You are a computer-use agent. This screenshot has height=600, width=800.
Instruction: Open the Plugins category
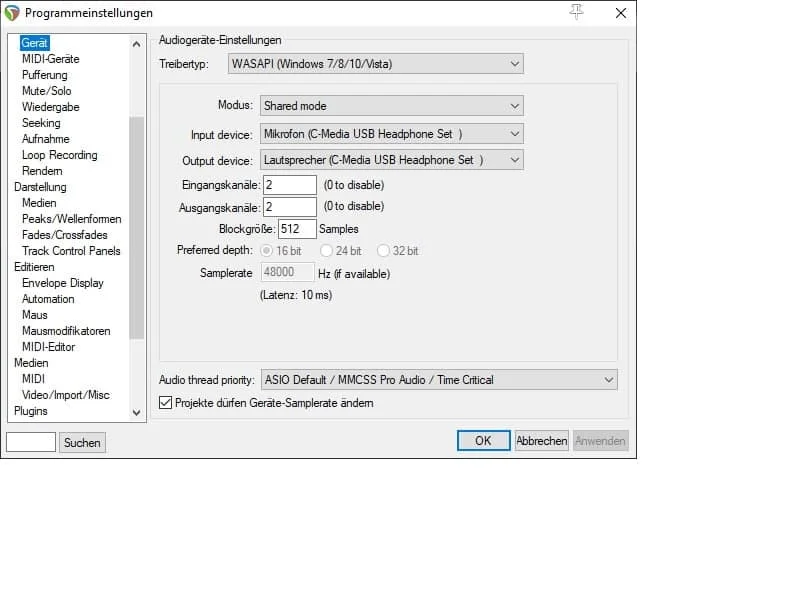[31, 411]
